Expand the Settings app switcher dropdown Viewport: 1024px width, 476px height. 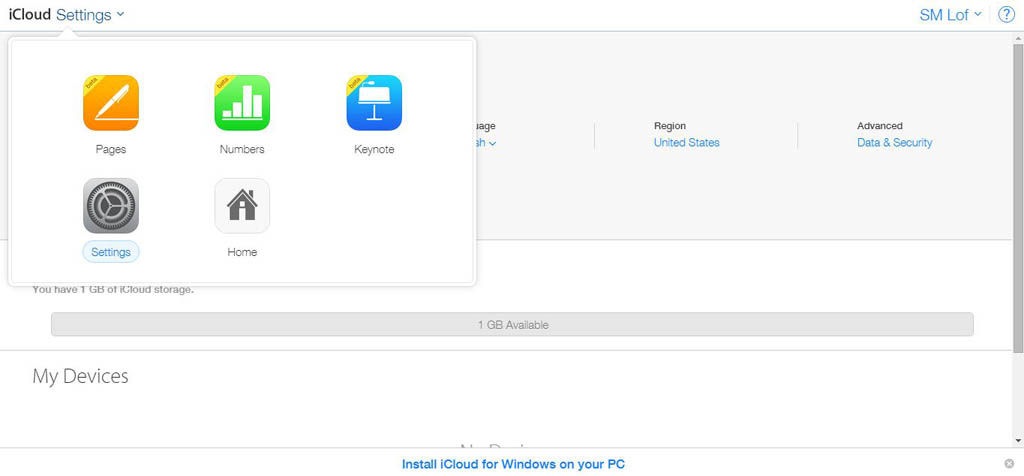tap(90, 15)
